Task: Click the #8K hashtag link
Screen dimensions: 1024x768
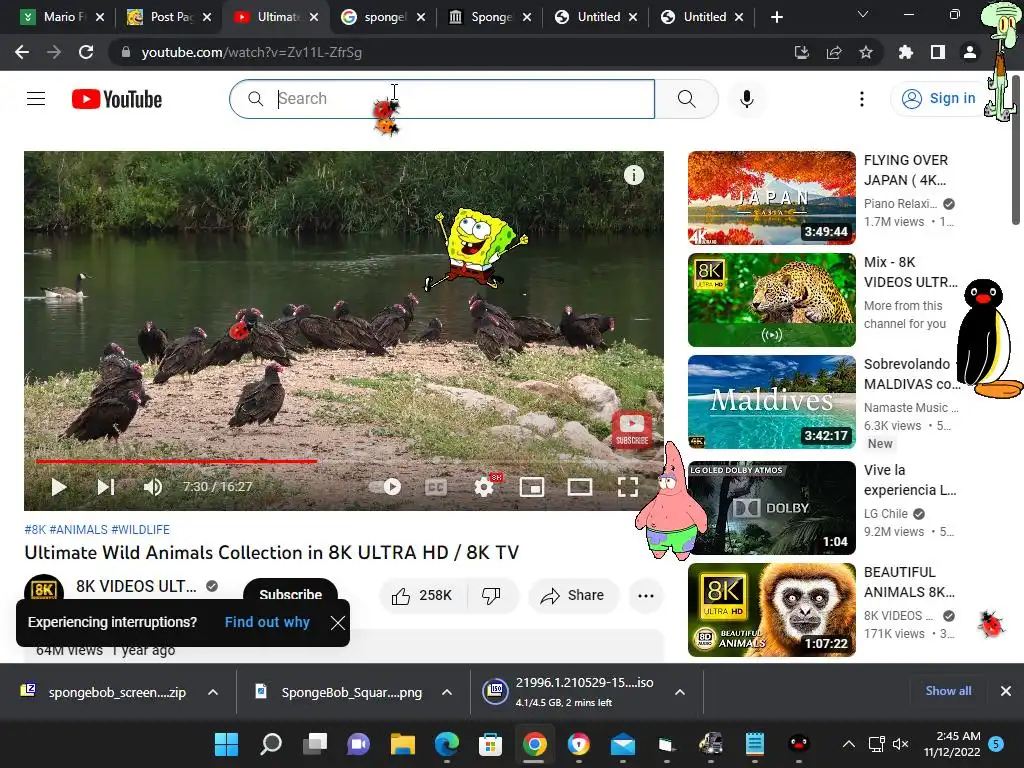Action: click(x=35, y=530)
